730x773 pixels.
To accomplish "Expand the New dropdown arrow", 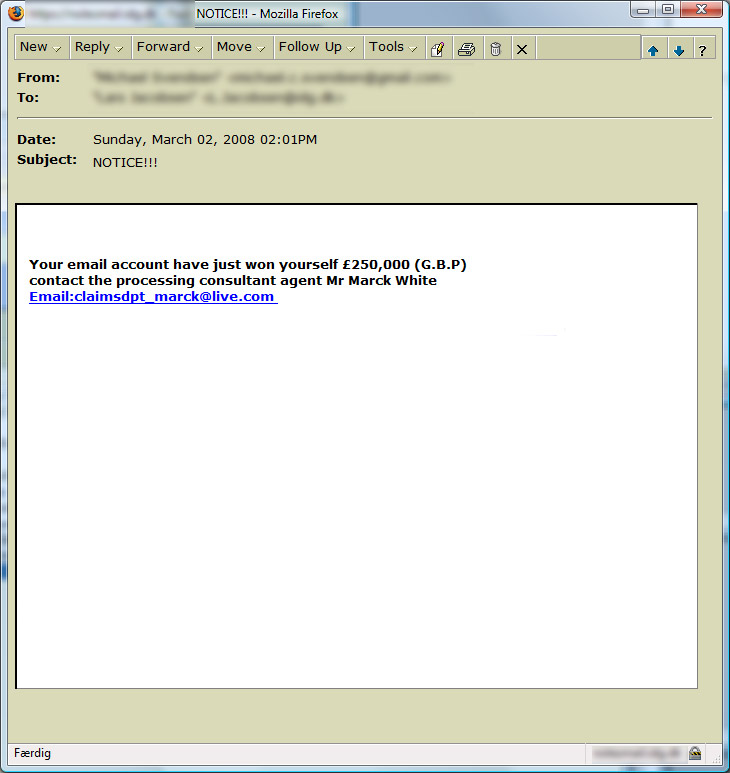I will tap(57, 49).
